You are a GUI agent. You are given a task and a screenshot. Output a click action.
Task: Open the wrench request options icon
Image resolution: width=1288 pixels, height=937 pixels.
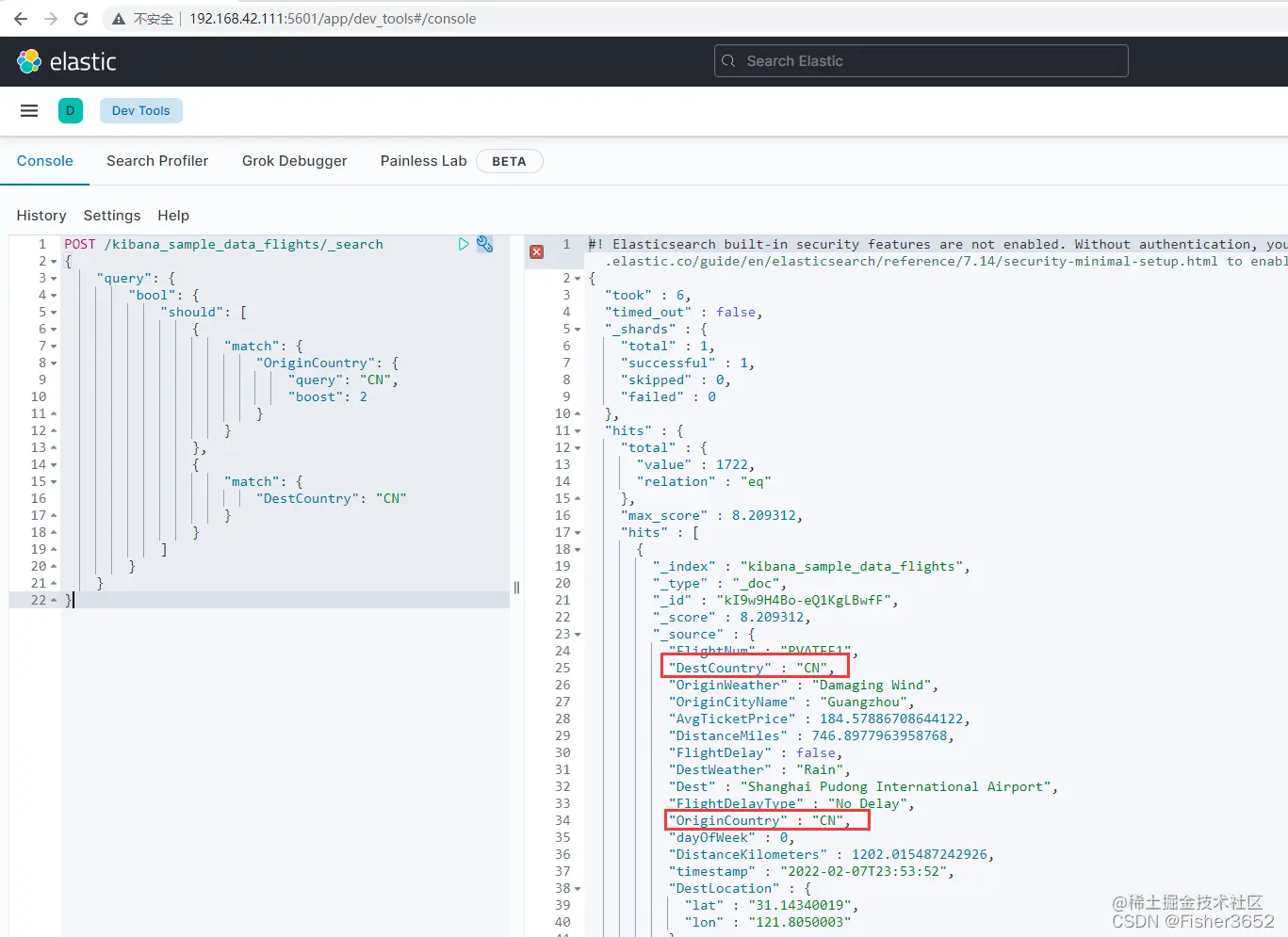tap(485, 244)
